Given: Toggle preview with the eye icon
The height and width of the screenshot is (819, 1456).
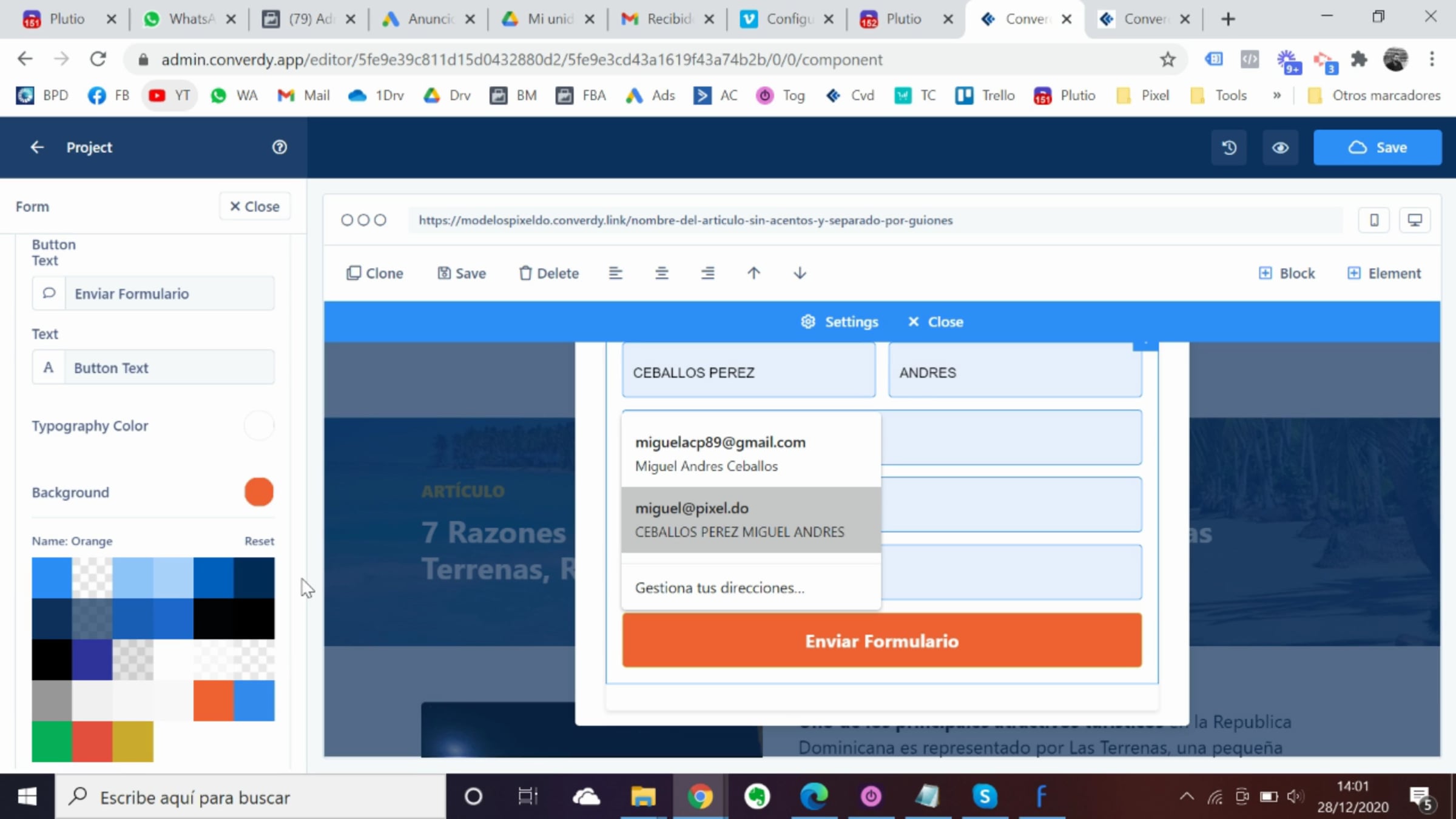Looking at the screenshot, I should click(x=1280, y=147).
